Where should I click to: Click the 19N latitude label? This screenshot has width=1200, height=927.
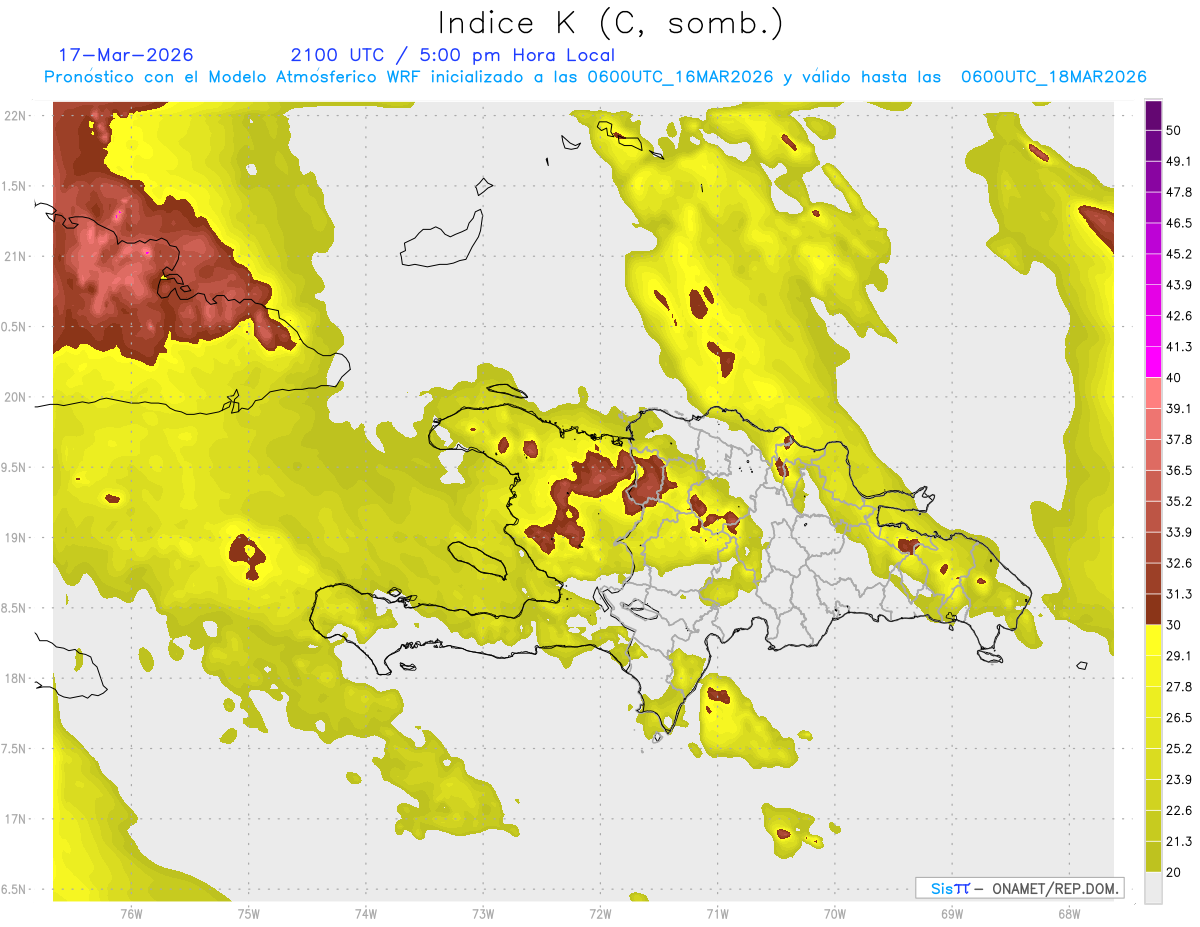[17, 538]
